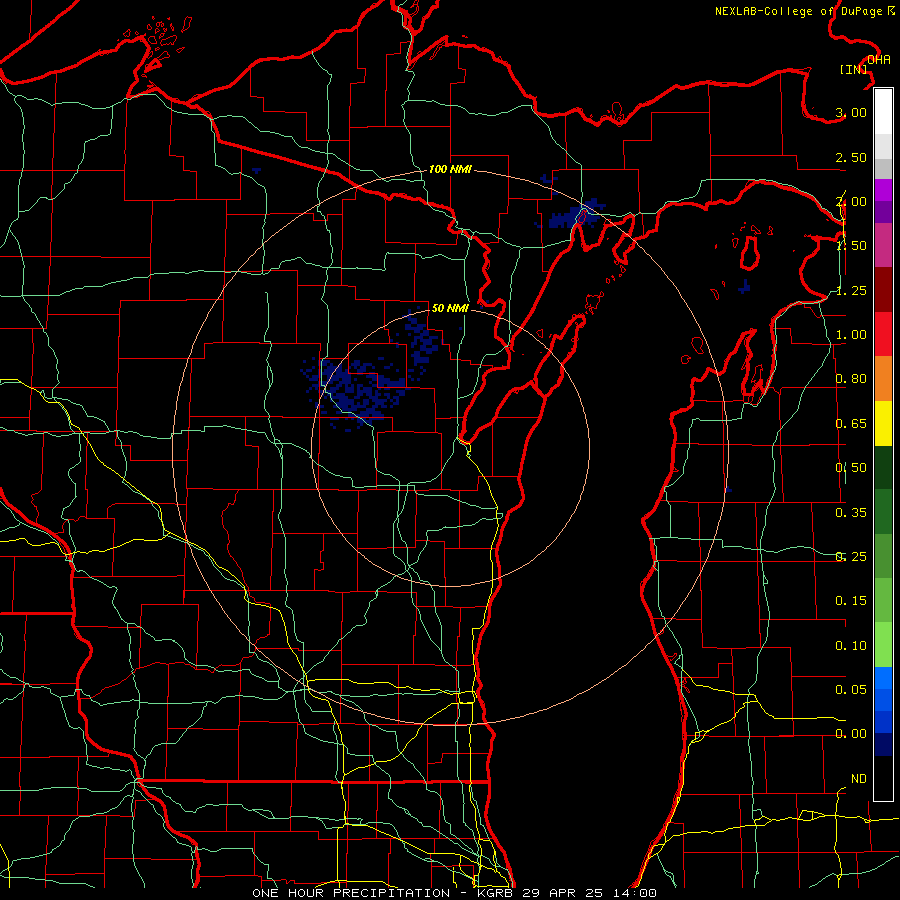Pick the yellow 0.65 legend color
This screenshot has height=900, width=900.
[883, 423]
